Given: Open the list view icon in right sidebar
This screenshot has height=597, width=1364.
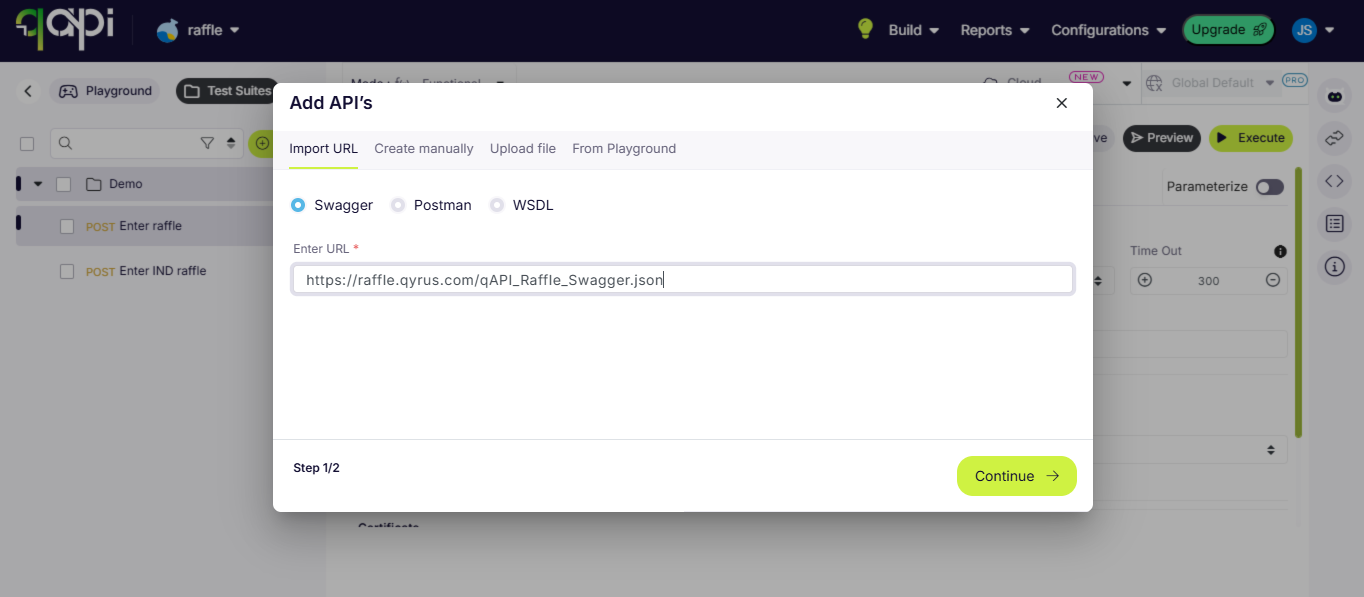Looking at the screenshot, I should coord(1334,224).
